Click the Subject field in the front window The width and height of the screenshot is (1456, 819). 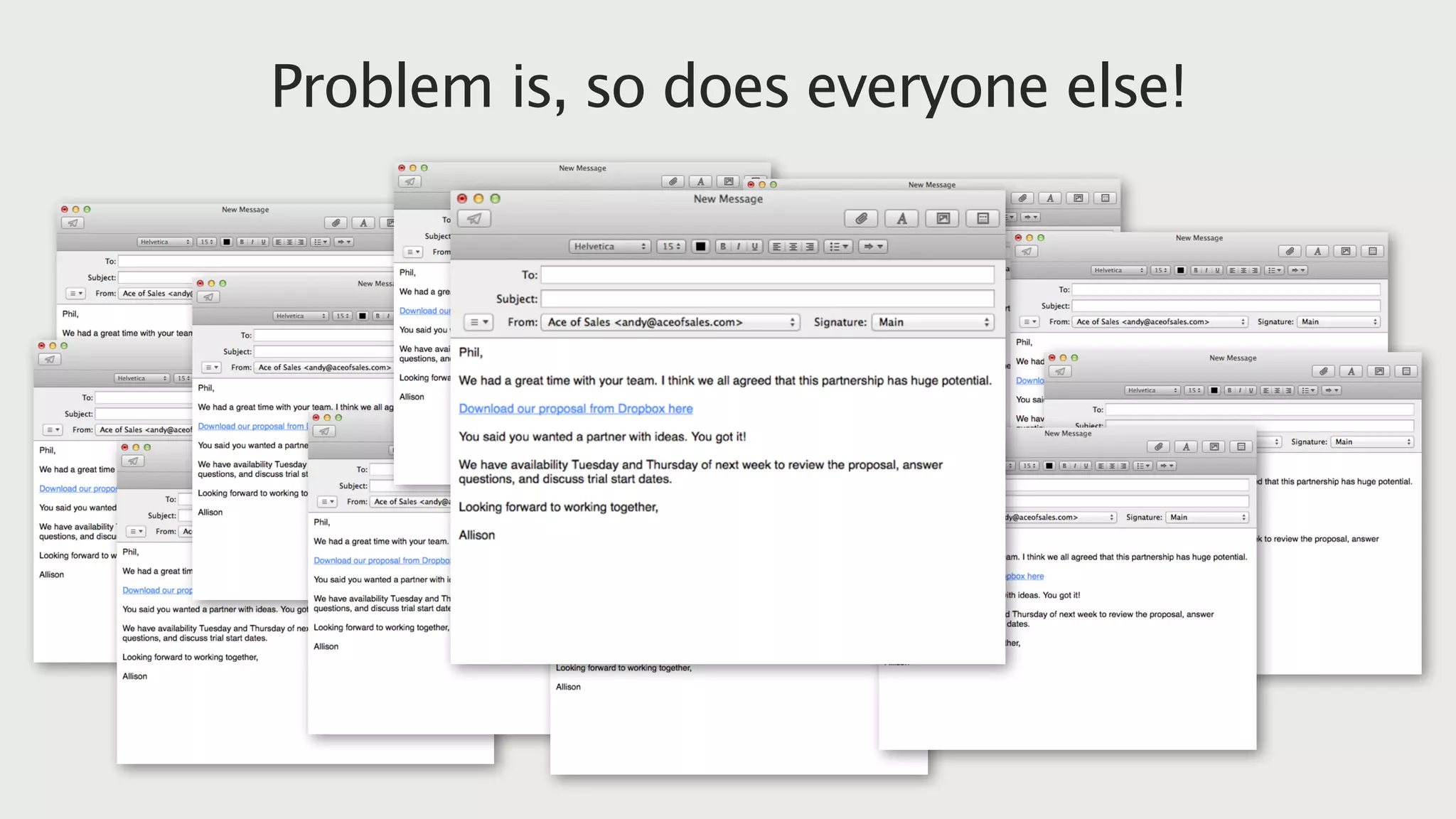768,299
